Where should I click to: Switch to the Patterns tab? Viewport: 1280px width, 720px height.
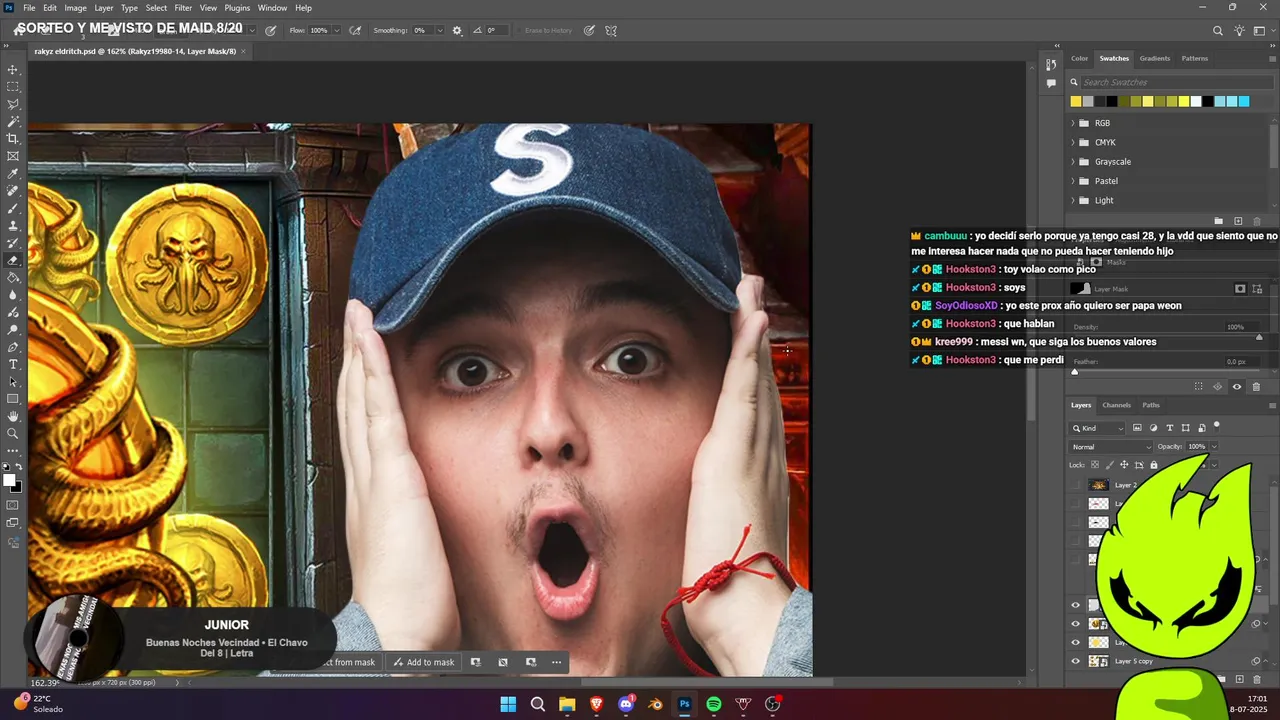(1194, 58)
